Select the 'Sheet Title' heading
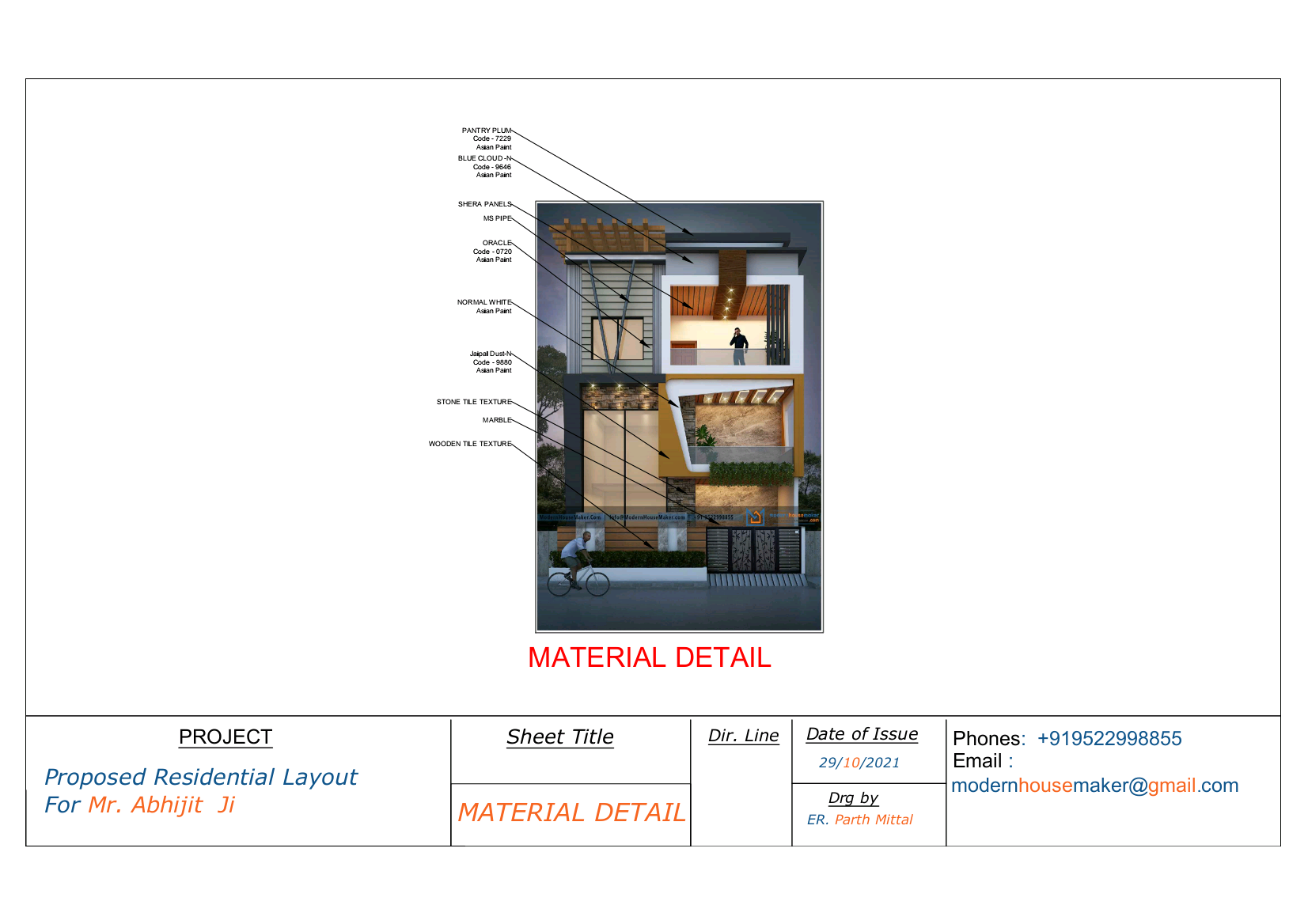 [560, 737]
